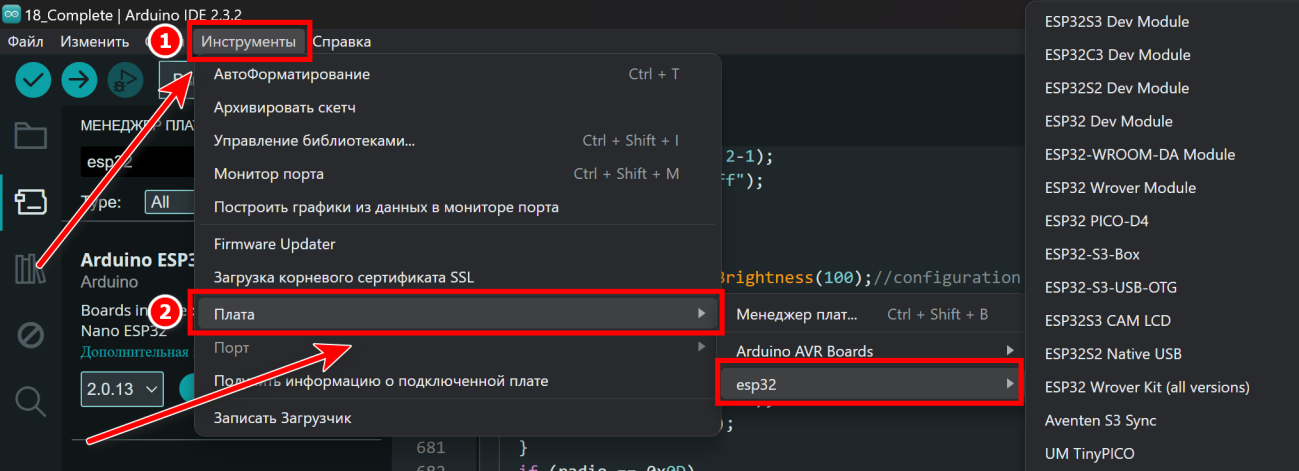Click the esp32 boards search field

(138, 161)
